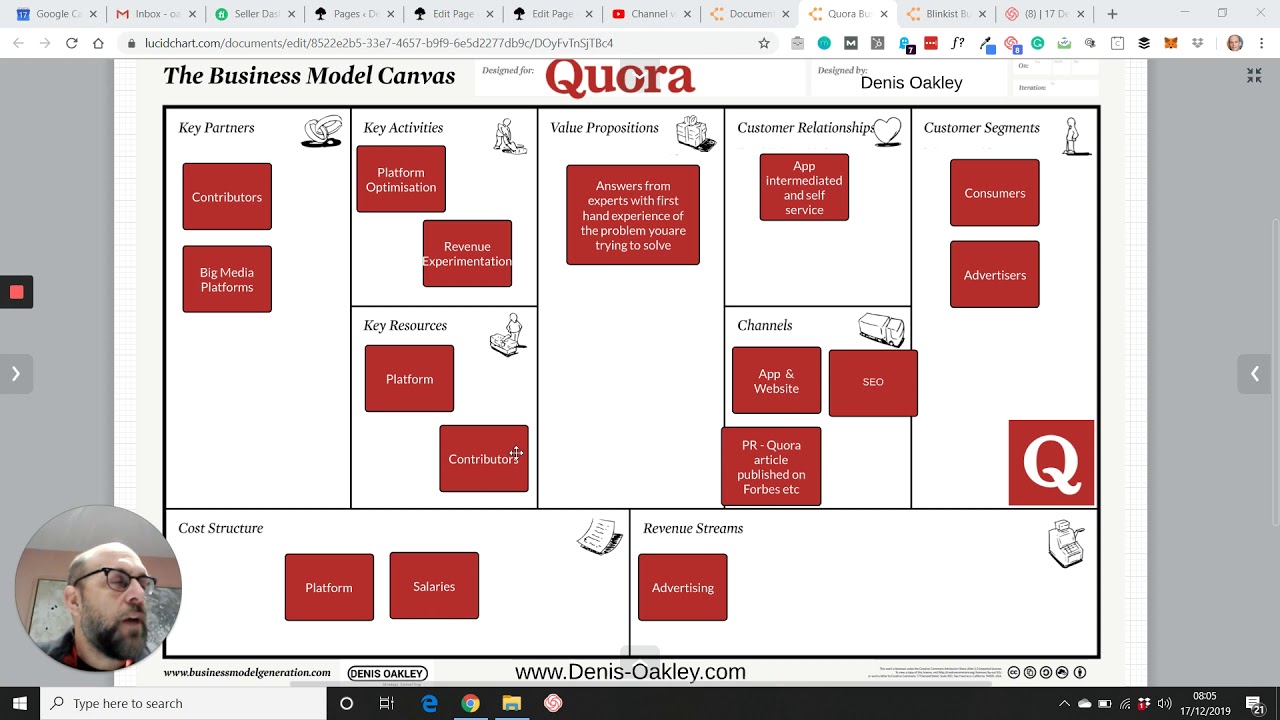Screen dimensions: 1280x720
Task: Select the Revenue Experimentation card
Action: 467,254
